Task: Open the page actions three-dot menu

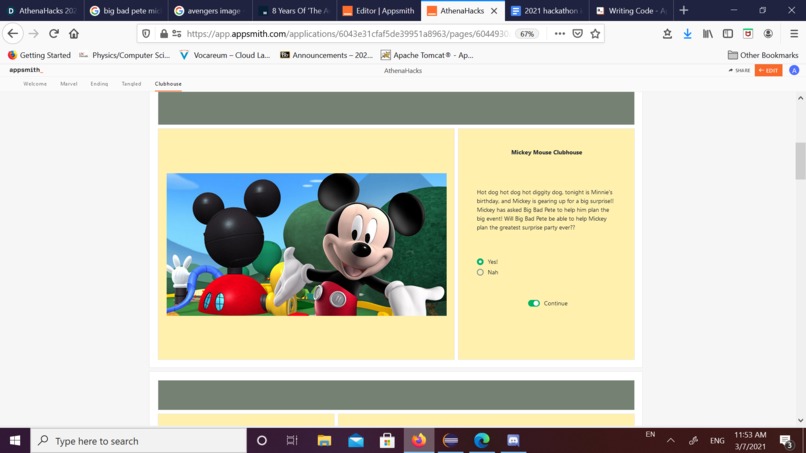Action: coord(559,34)
